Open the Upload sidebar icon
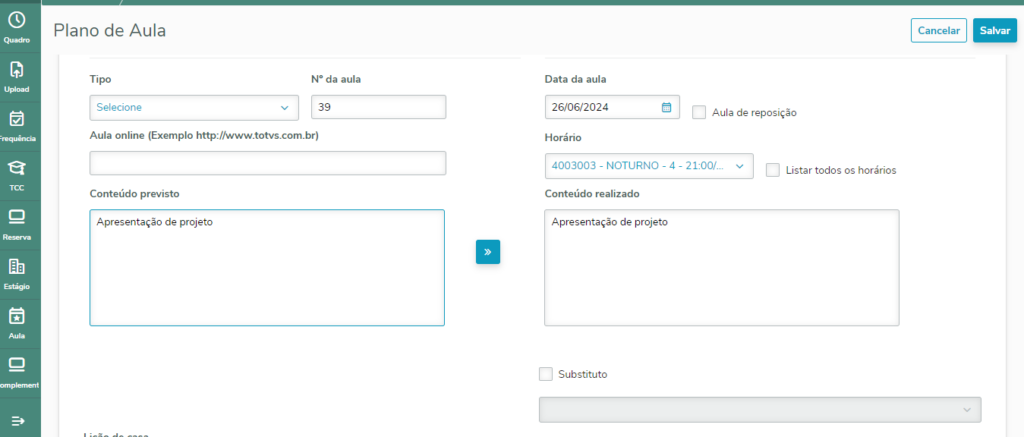Viewport: 1024px width, 437px height. pyautogui.click(x=17, y=74)
